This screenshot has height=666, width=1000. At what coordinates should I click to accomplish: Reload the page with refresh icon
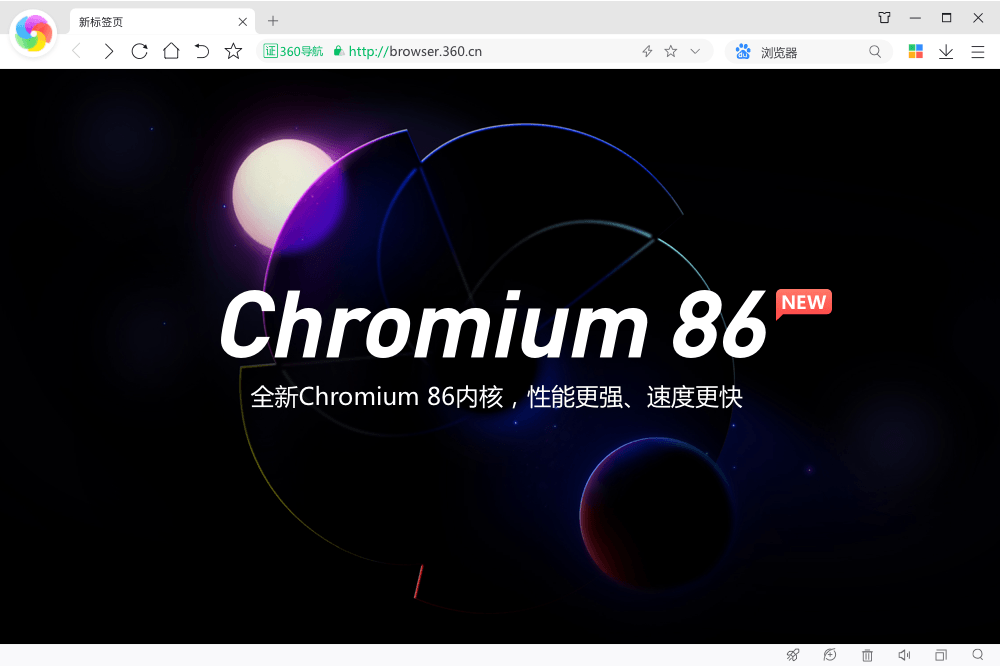point(140,51)
